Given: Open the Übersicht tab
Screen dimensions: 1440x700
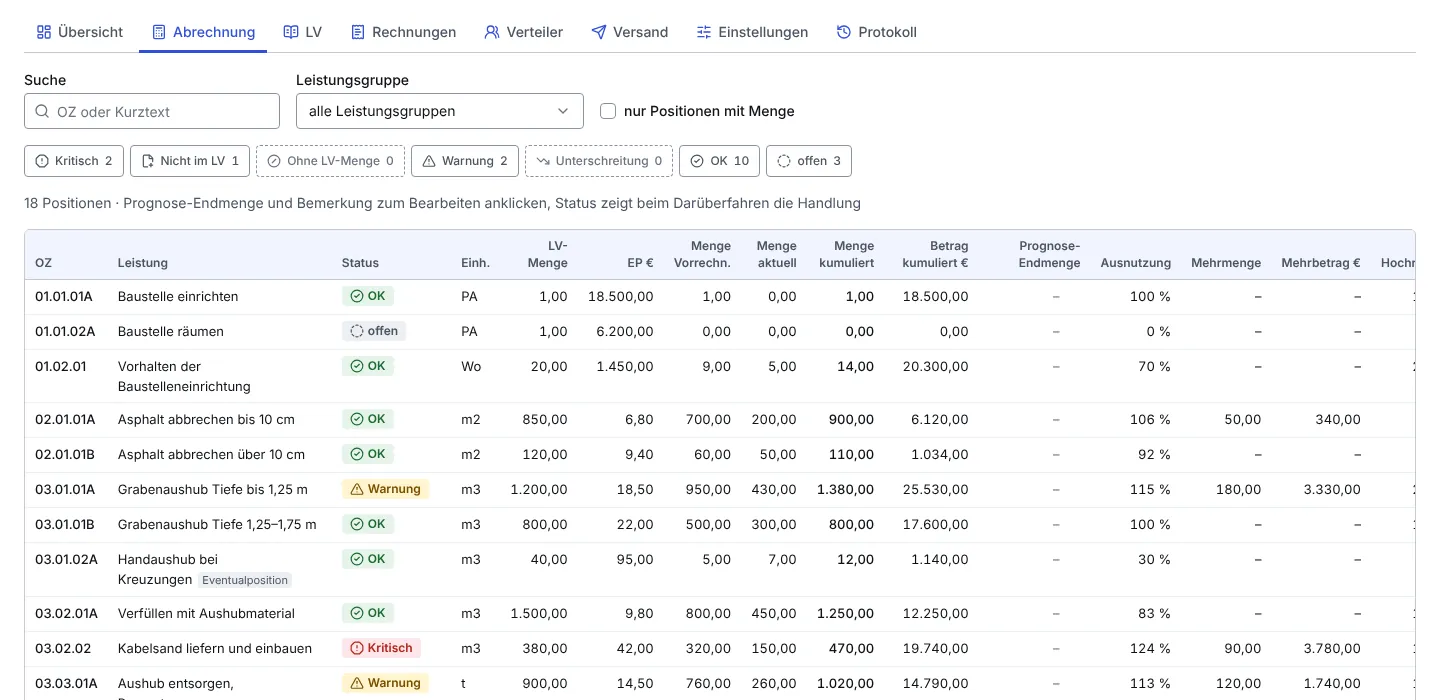Looking at the screenshot, I should click(x=79, y=32).
